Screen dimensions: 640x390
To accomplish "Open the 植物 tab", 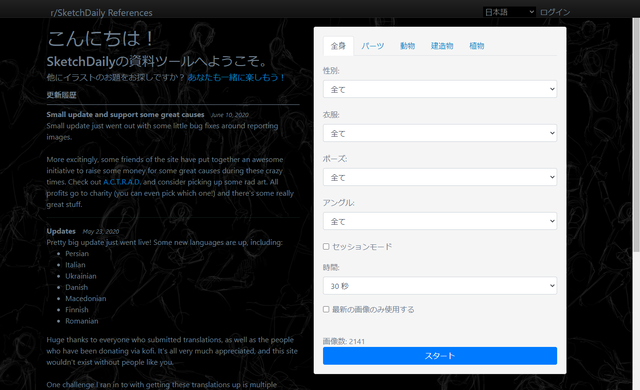I will (x=476, y=46).
